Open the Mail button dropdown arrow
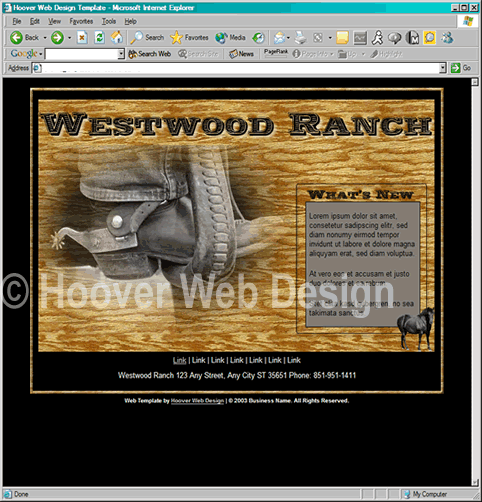The image size is (482, 502). (288, 38)
